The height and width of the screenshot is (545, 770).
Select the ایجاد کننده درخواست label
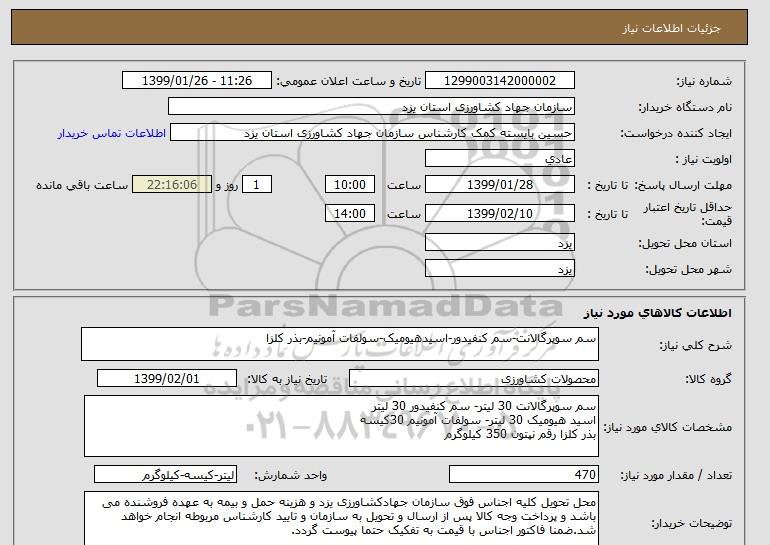(676, 133)
